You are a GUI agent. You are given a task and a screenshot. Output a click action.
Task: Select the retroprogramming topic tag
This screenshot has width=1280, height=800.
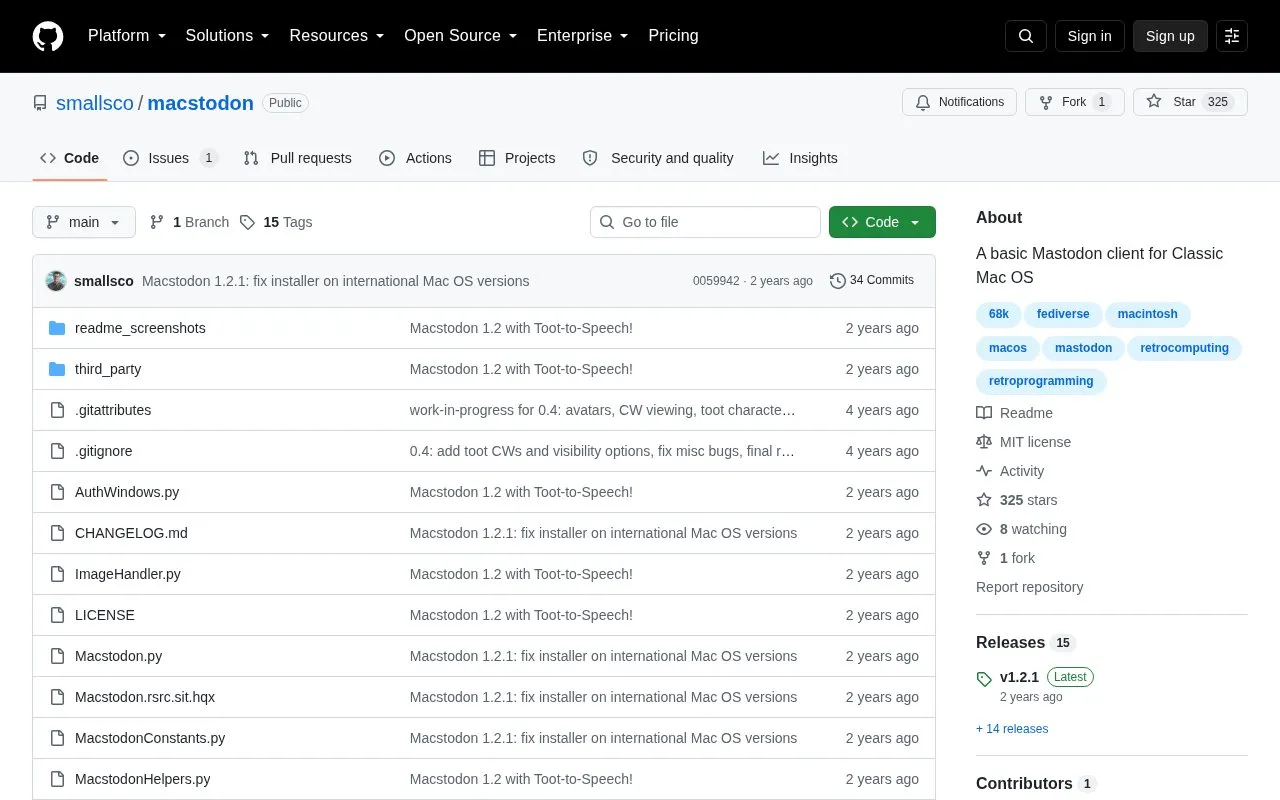(x=1041, y=381)
